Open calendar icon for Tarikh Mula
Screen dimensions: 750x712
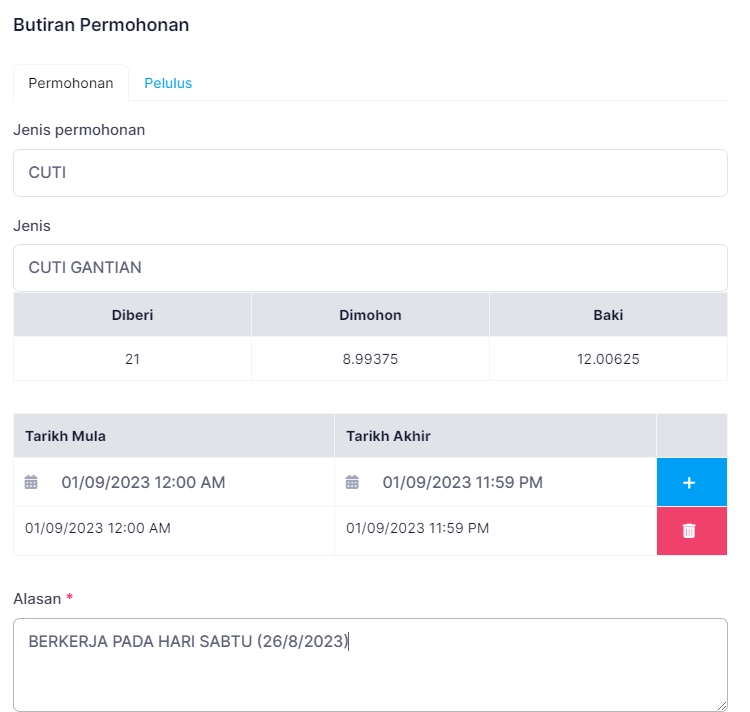pos(31,482)
